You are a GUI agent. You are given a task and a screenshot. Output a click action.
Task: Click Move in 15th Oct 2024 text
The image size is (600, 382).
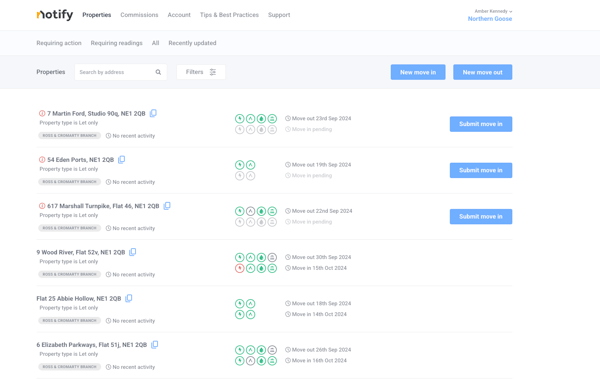click(x=319, y=268)
